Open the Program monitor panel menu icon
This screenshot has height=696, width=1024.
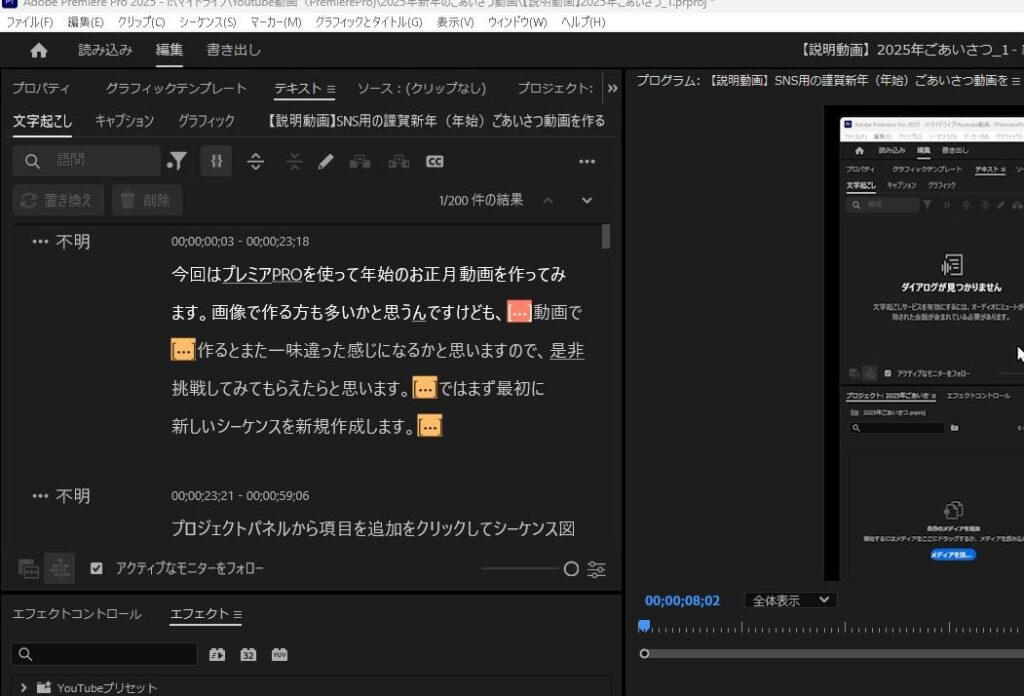1016,81
